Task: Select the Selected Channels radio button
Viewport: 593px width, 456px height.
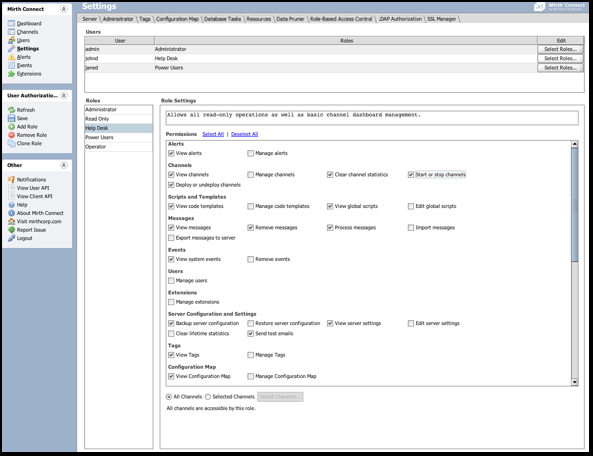Action: click(208, 397)
